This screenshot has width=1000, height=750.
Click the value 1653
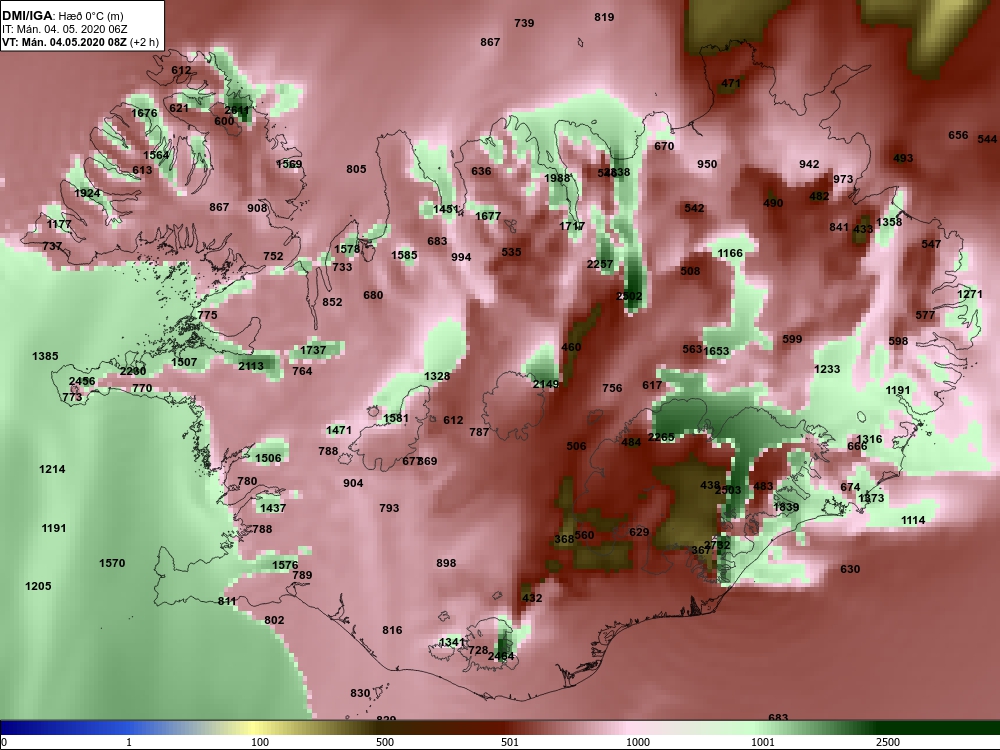716,351
